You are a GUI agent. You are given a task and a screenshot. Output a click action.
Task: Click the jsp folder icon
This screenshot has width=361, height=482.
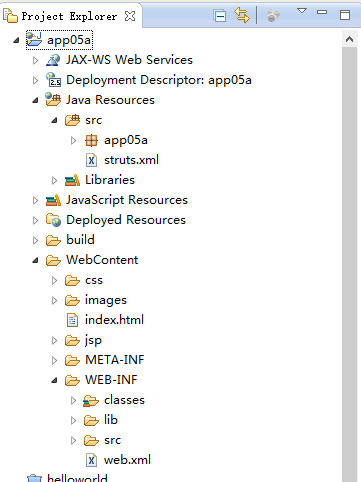click(x=72, y=340)
